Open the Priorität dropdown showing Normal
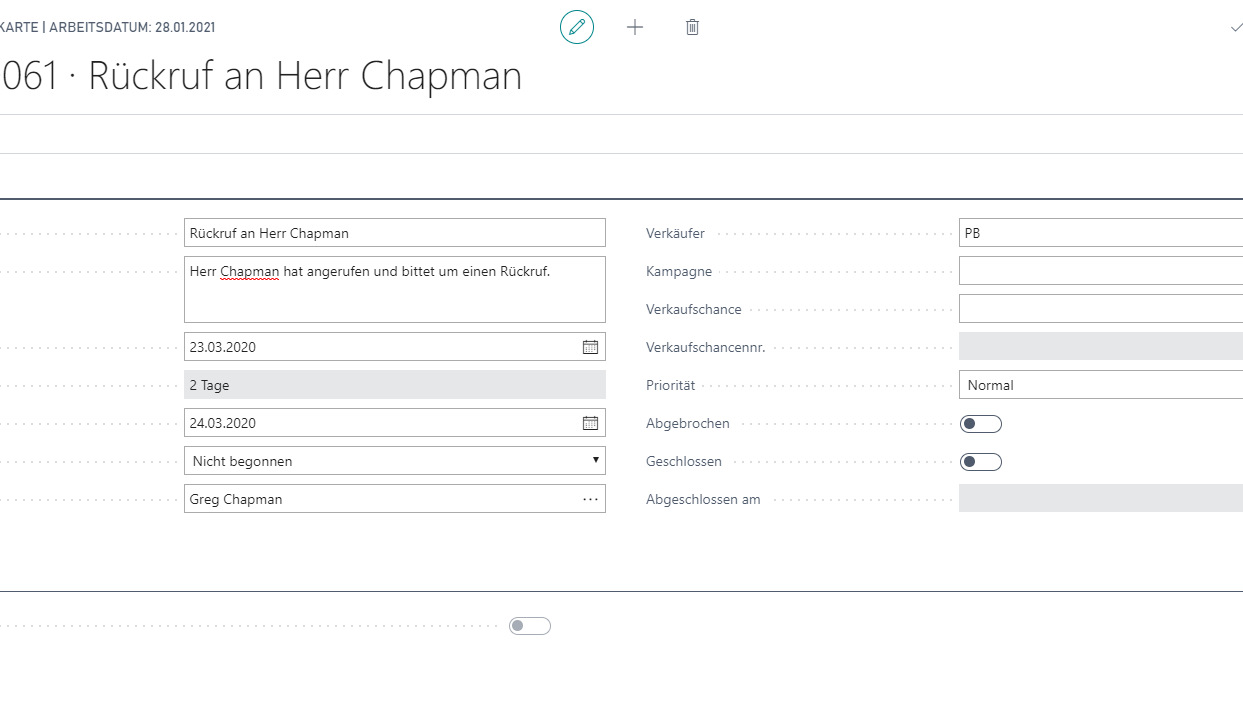Image resolution: width=1243 pixels, height=701 pixels. click(x=1100, y=384)
